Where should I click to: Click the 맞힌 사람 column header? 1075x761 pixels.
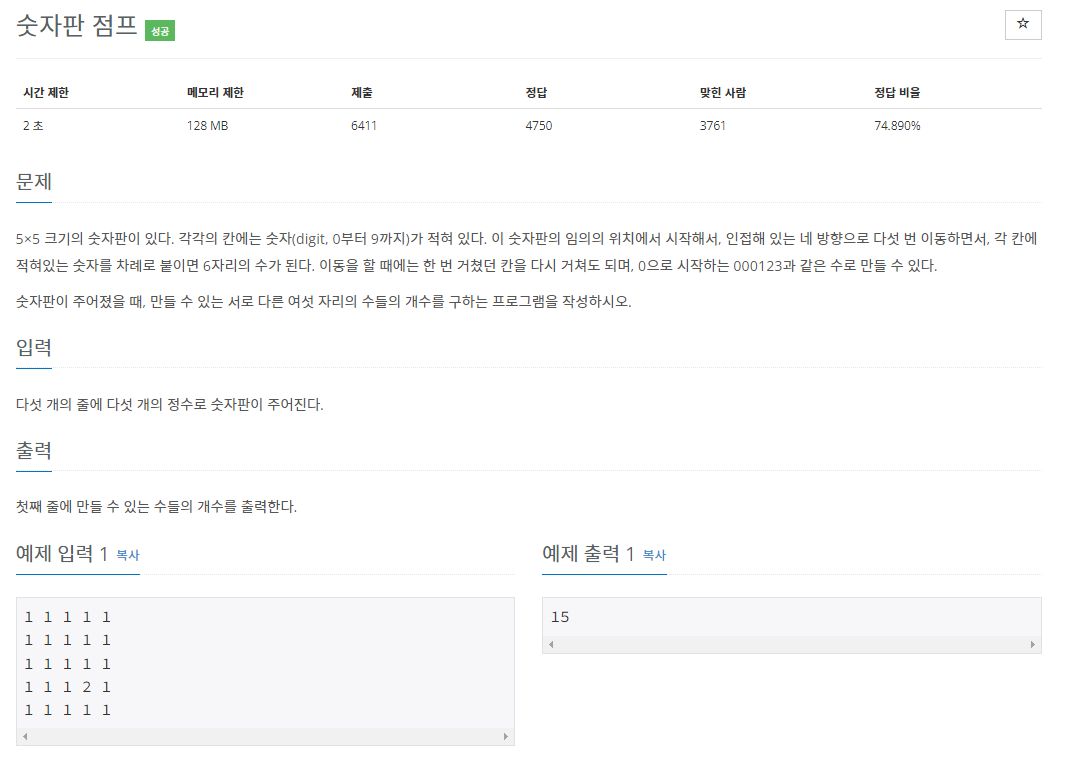tap(723, 93)
